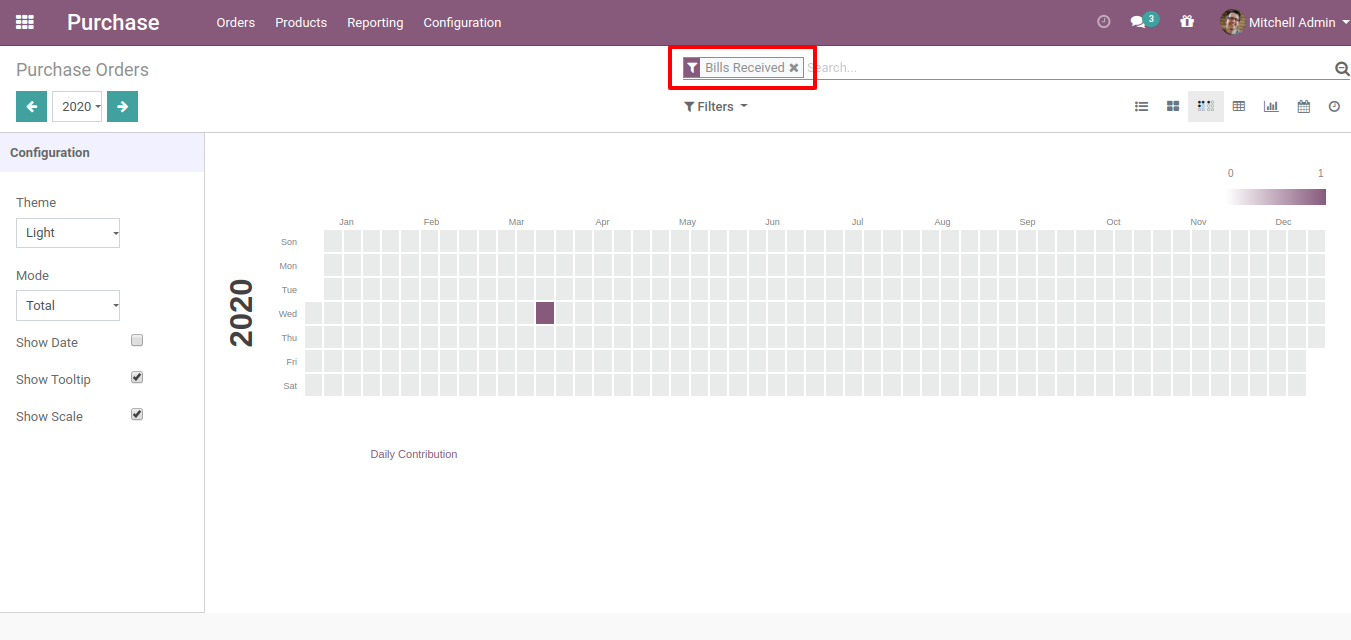Switch to calendar view
Image resolution: width=1351 pixels, height=640 pixels.
1304,106
